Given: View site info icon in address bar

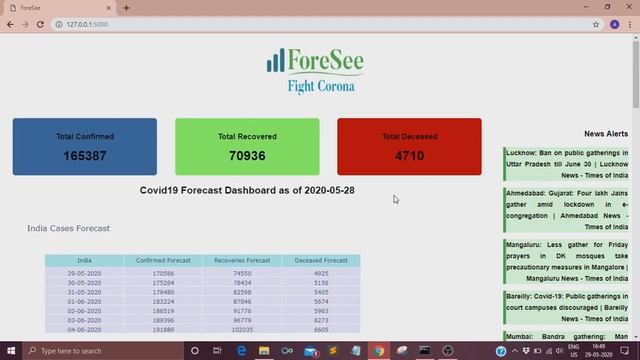Looking at the screenshot, I should tap(59, 24).
